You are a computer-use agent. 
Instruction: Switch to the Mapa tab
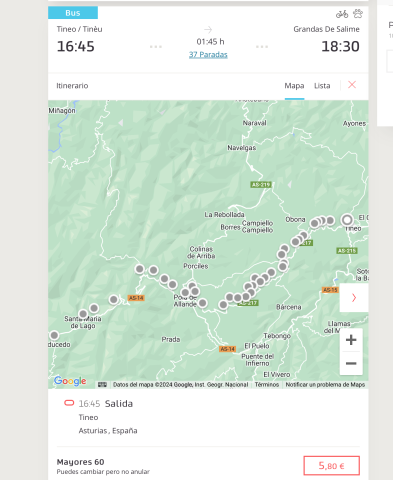pyautogui.click(x=294, y=86)
